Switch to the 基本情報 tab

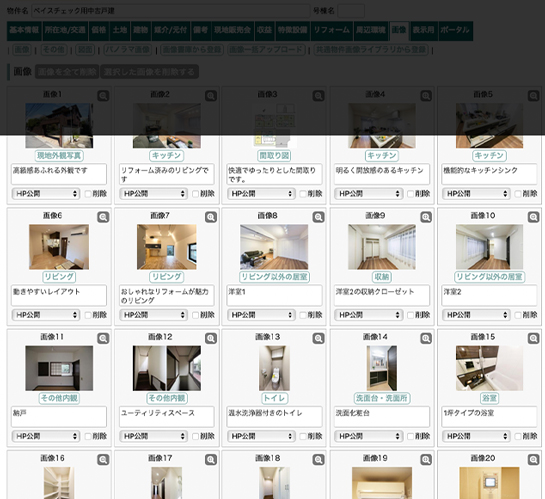(24, 30)
